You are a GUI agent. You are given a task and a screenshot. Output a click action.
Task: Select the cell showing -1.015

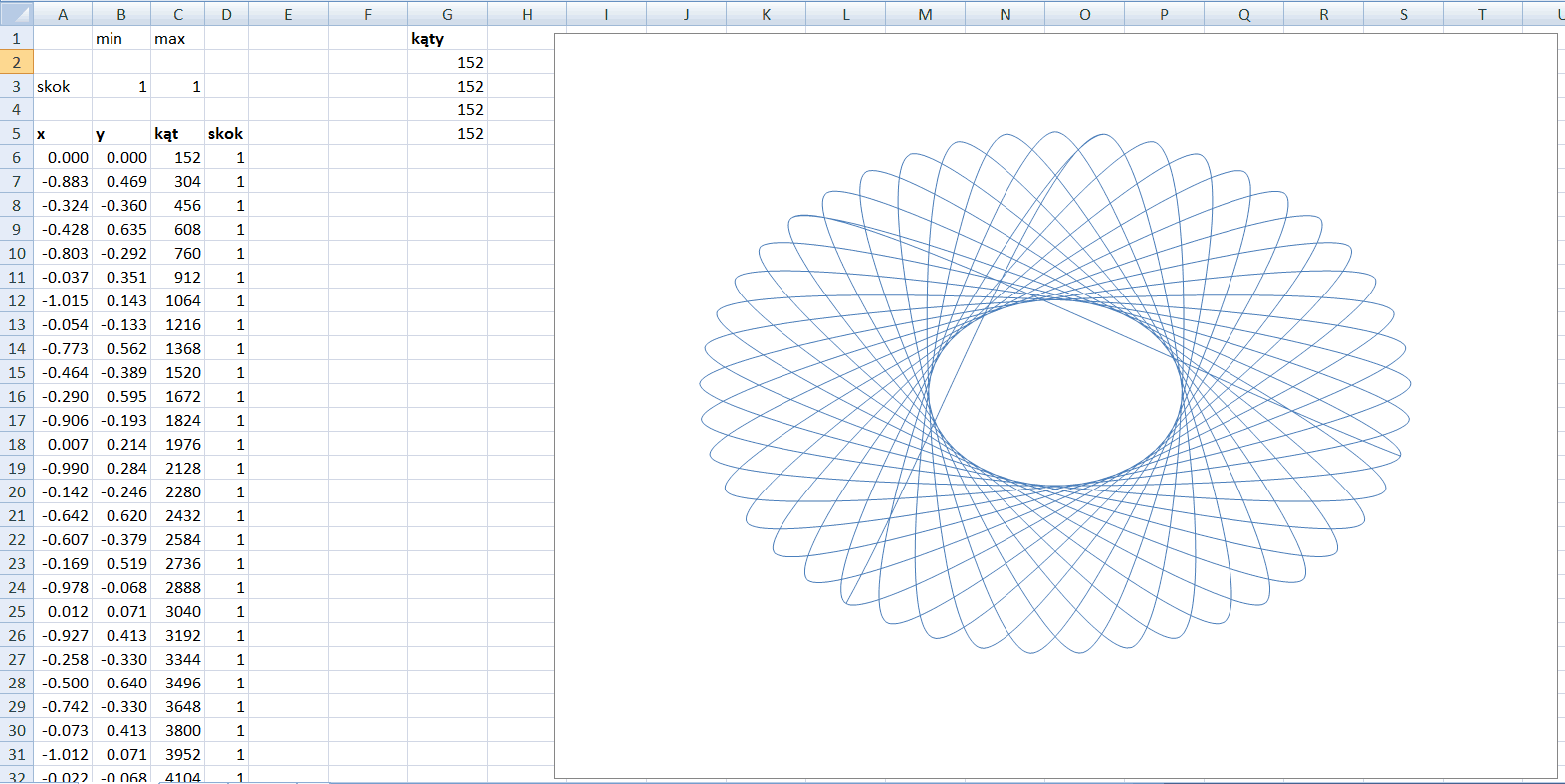click(x=63, y=300)
